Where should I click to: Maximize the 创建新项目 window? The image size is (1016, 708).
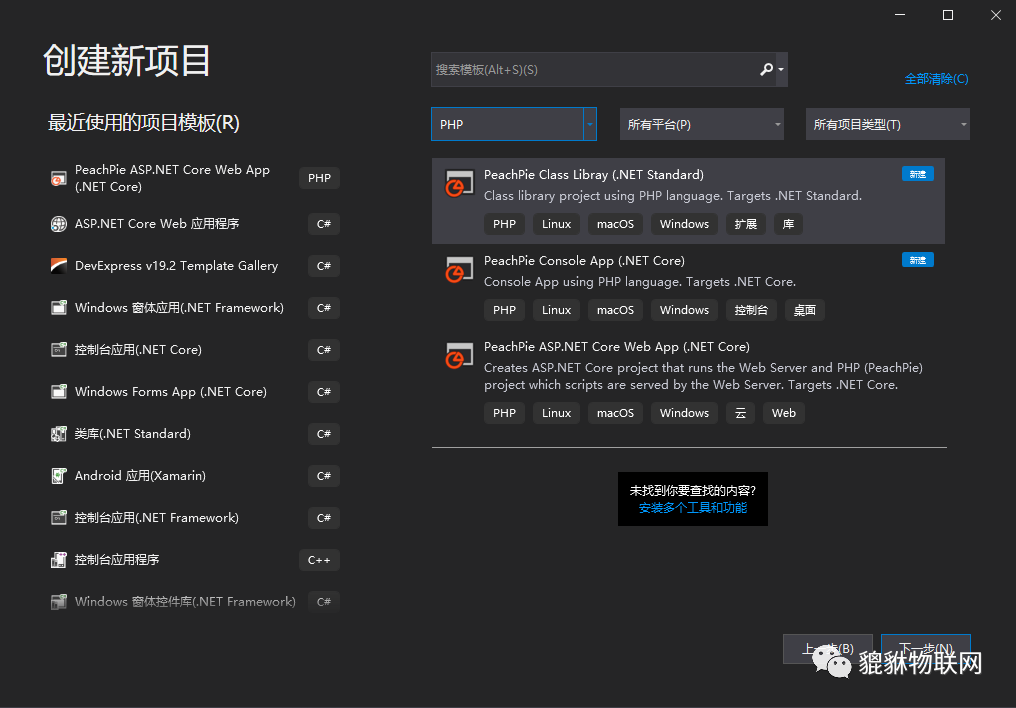click(948, 15)
